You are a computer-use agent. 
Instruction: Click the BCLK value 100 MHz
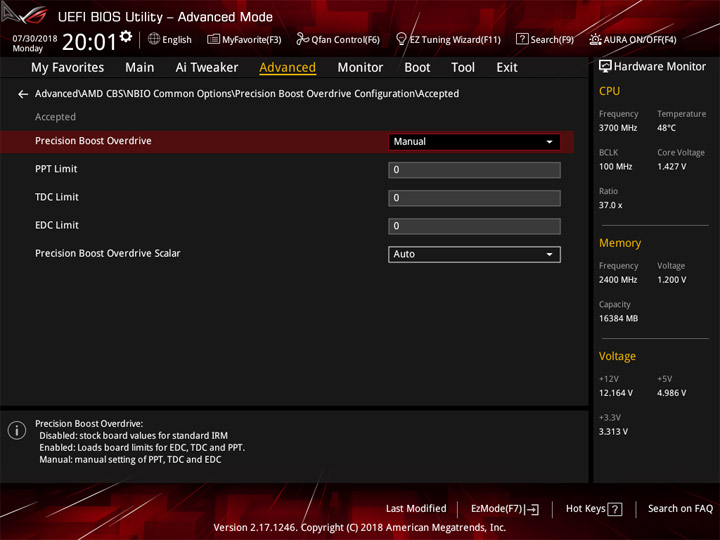pyautogui.click(x=615, y=167)
